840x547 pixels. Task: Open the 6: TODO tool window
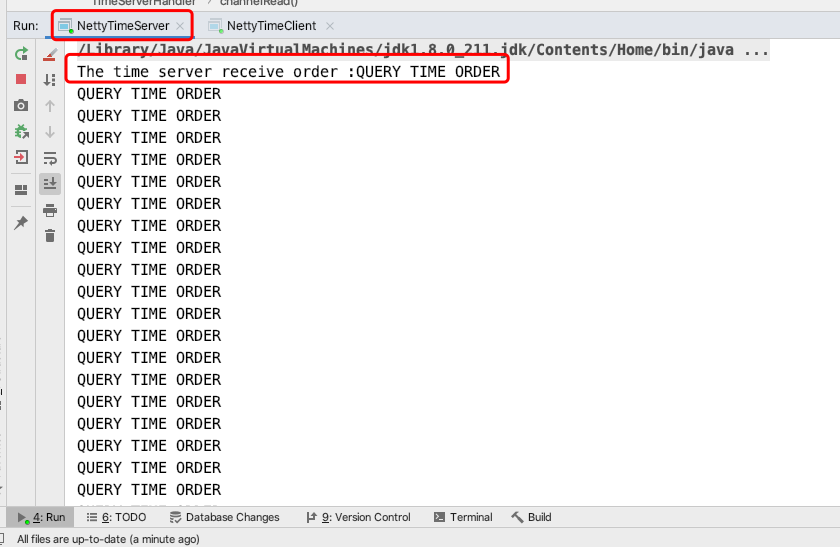[116, 517]
